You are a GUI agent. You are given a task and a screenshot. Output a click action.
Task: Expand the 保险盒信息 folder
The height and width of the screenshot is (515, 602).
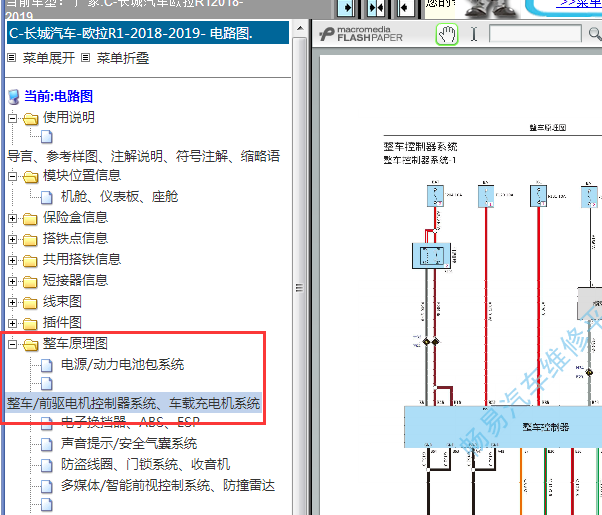point(12,218)
